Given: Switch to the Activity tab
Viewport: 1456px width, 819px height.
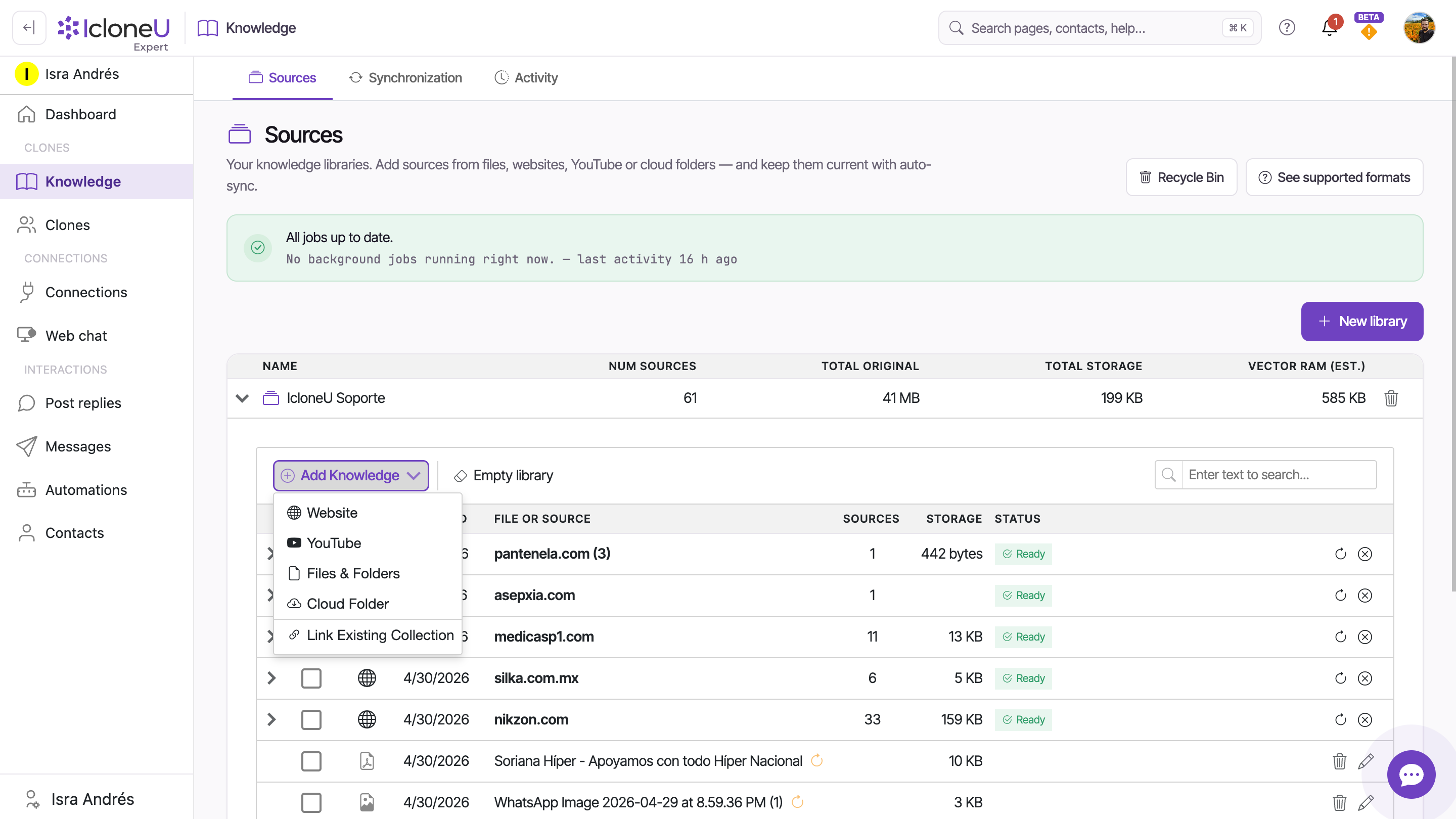Looking at the screenshot, I should [x=526, y=77].
